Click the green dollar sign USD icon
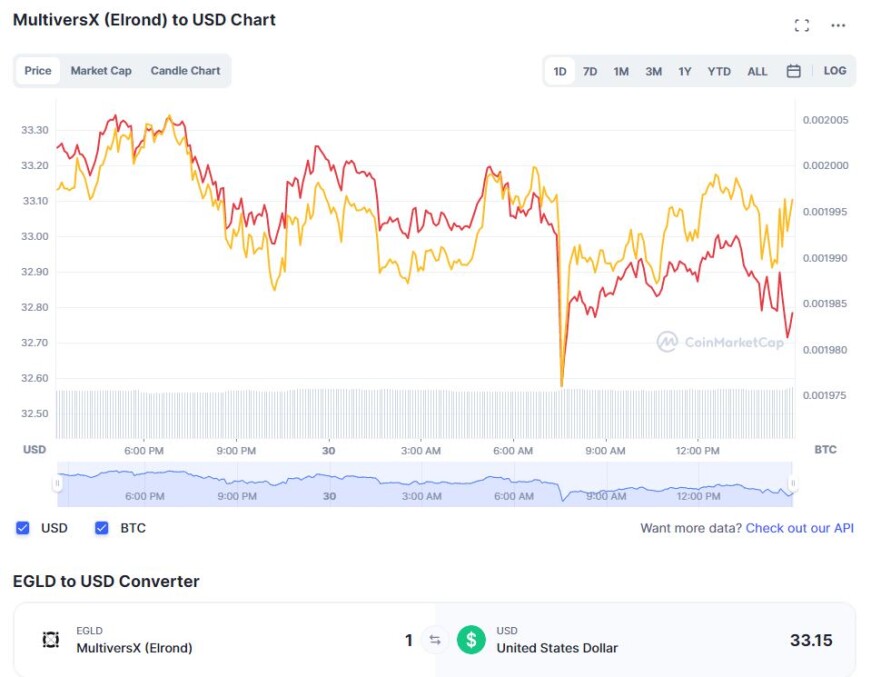 coord(471,640)
